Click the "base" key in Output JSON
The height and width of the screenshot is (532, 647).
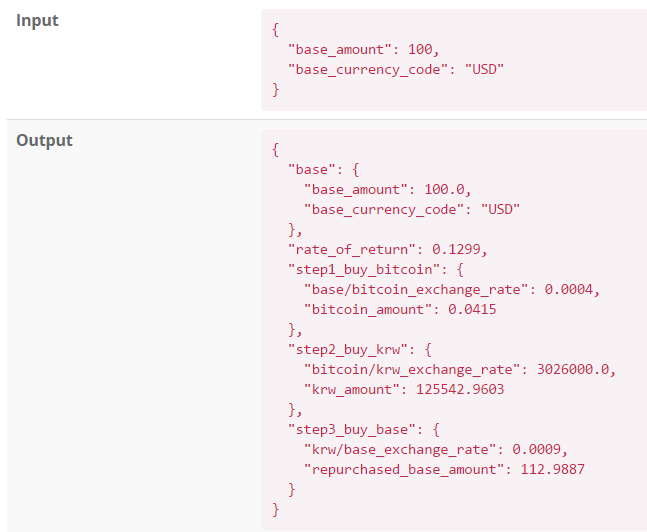(x=312, y=169)
